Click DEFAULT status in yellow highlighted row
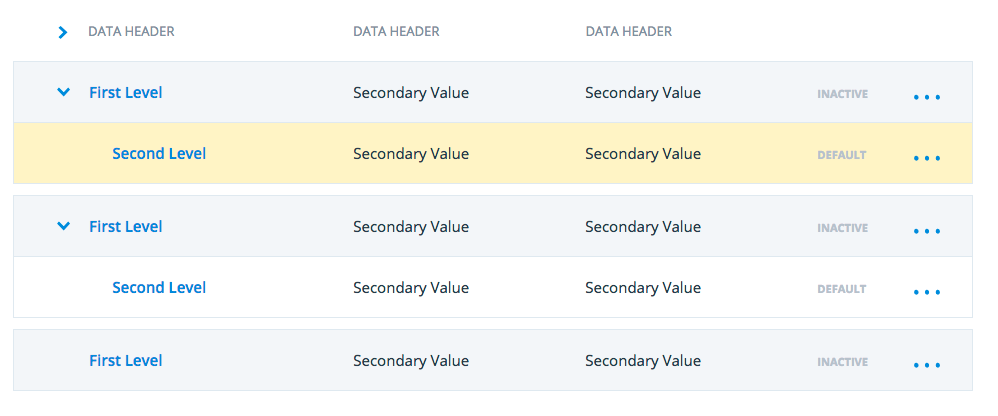998x416 pixels. pos(841,155)
